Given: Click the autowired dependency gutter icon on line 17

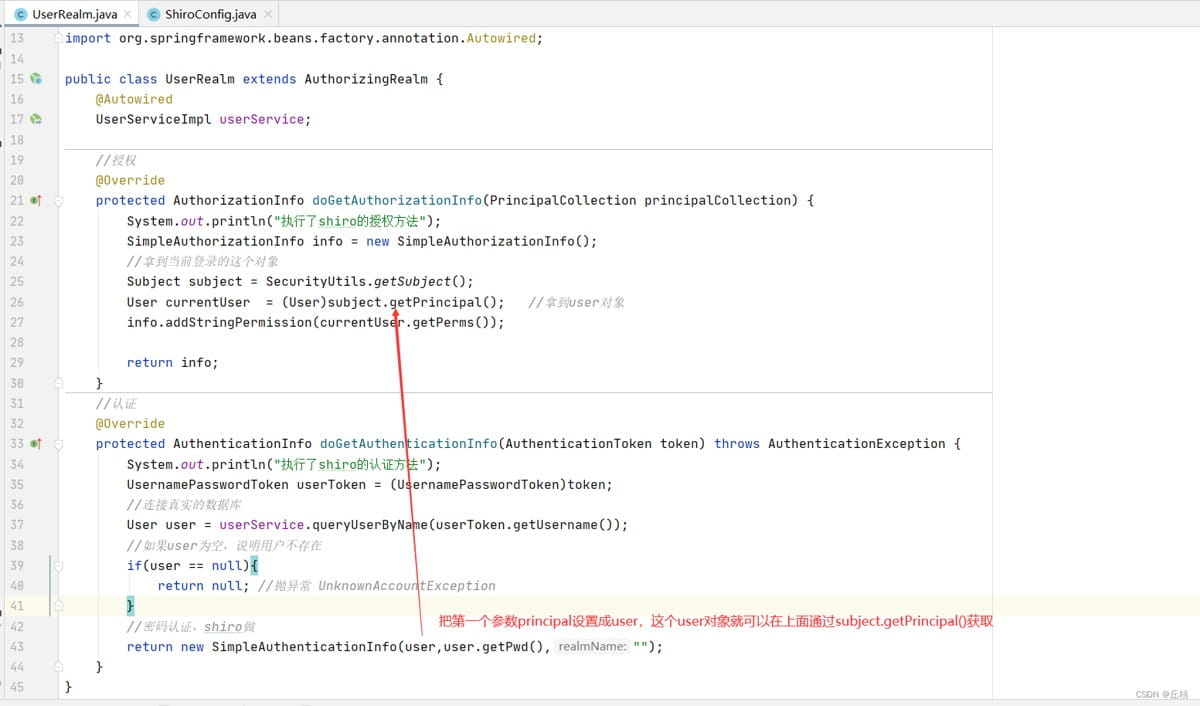Looking at the screenshot, I should (36, 119).
